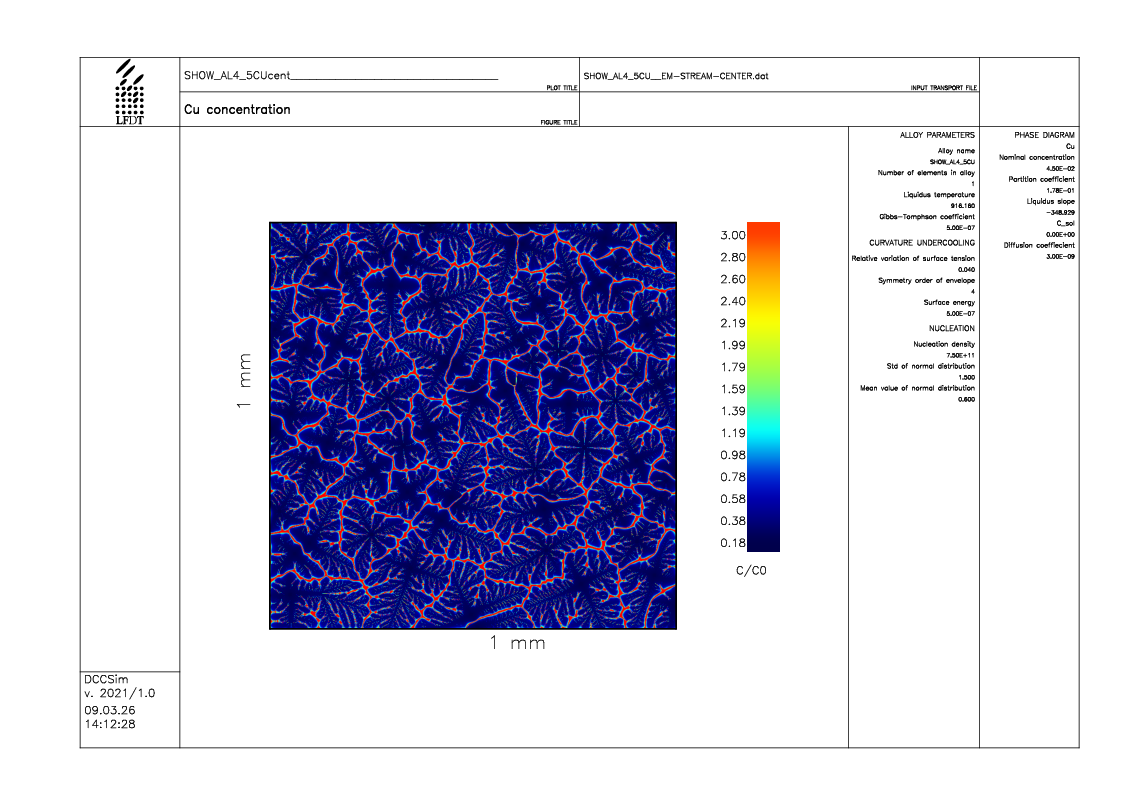Screen dimensions: 1123x793
Task: Click the input transport file name
Action: click(675, 76)
